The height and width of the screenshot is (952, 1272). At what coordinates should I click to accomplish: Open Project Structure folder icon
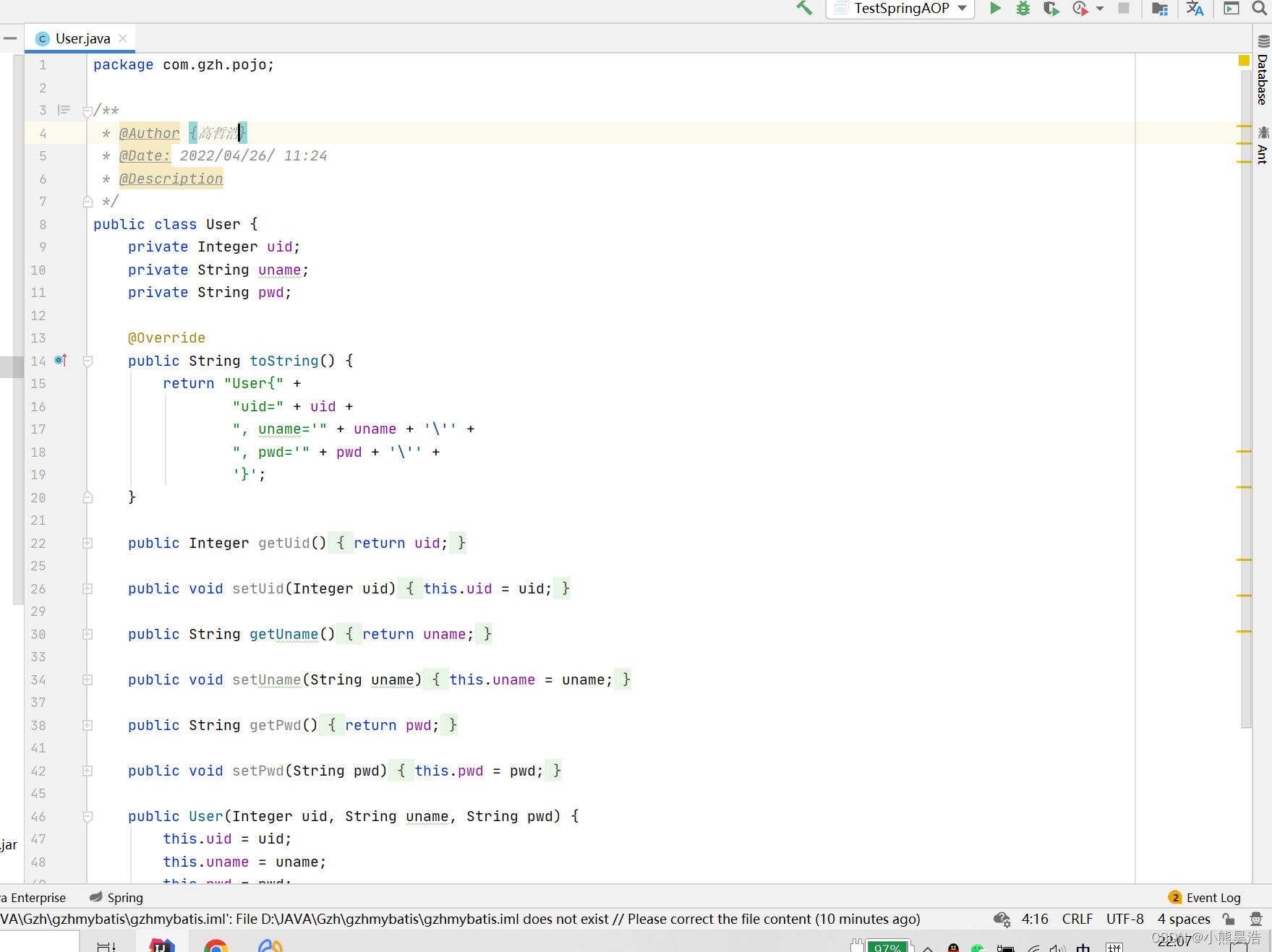pyautogui.click(x=1160, y=9)
